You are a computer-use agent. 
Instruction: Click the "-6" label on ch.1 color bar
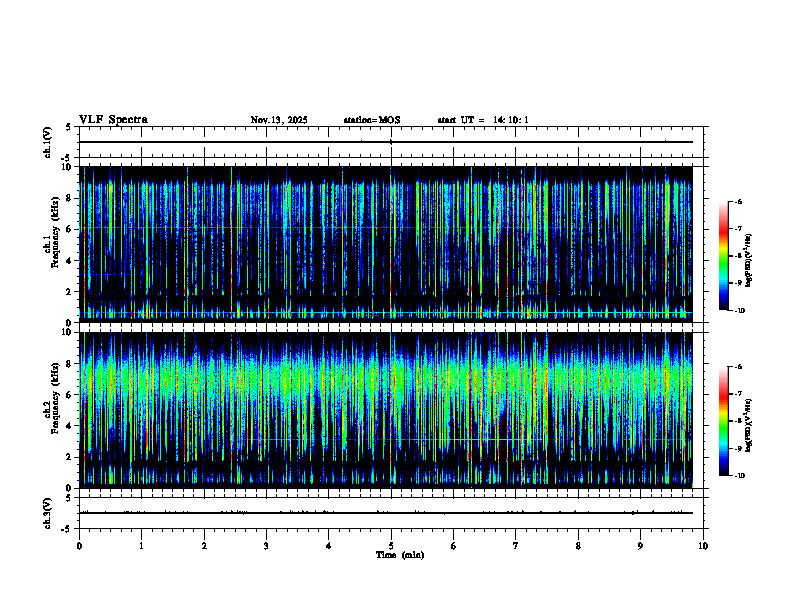pos(737,201)
